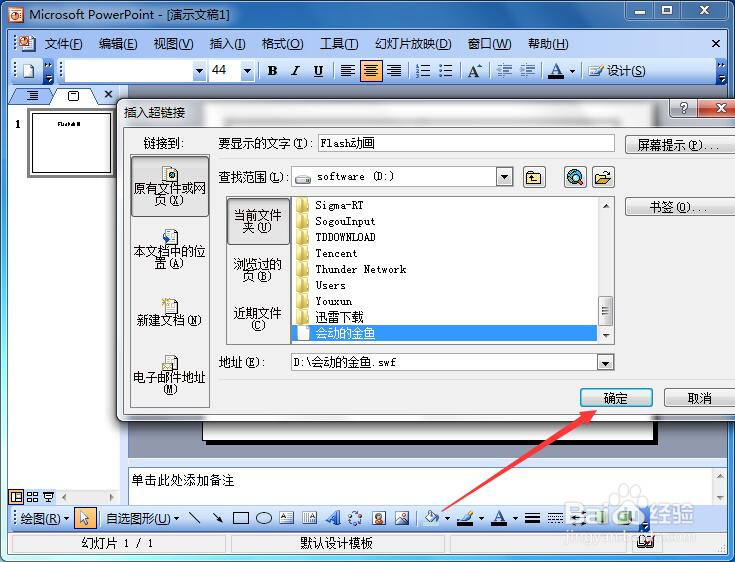735x562 pixels.
Task: Select the 会动的金鱼 file
Action: click(x=444, y=333)
